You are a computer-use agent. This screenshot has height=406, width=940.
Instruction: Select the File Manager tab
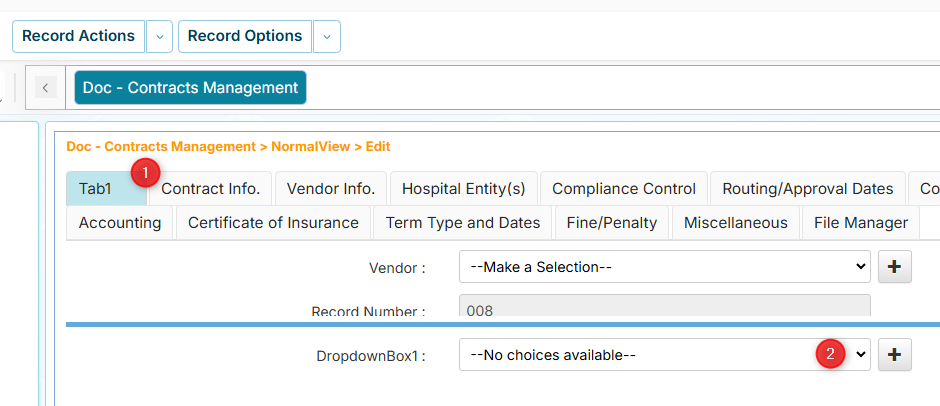(x=861, y=223)
